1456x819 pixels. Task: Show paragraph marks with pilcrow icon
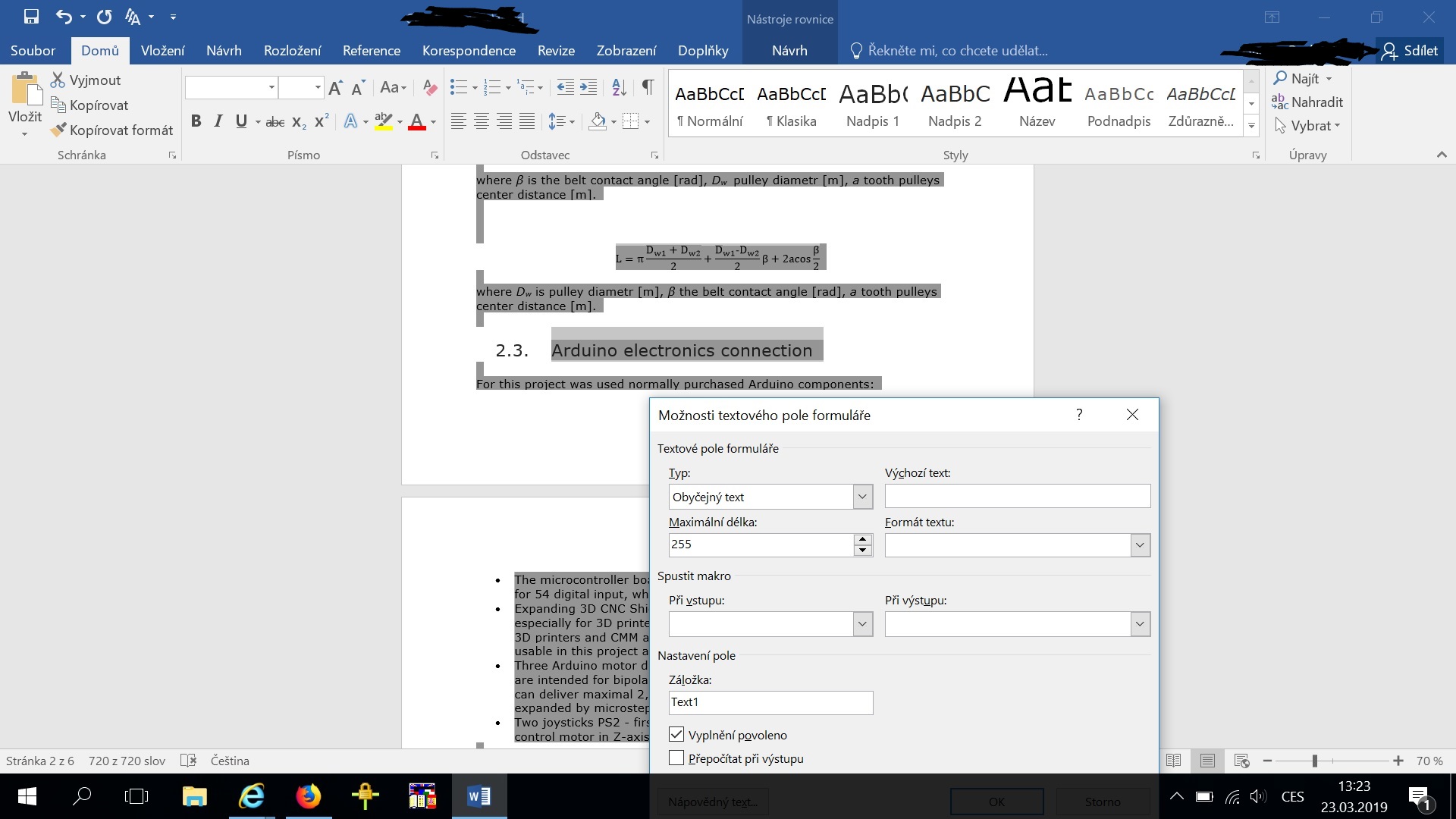click(648, 87)
